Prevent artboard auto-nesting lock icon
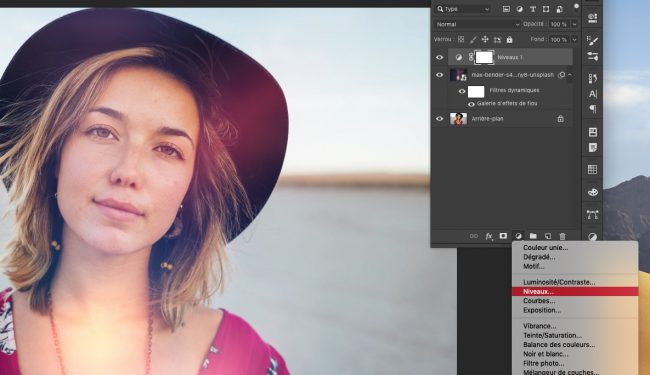The height and width of the screenshot is (375, 650). [x=497, y=40]
